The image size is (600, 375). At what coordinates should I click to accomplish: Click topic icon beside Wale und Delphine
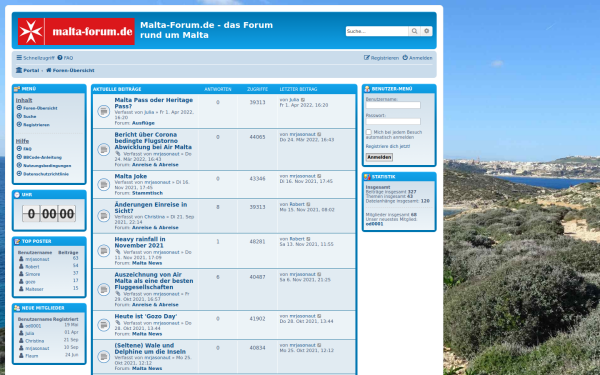(x=104, y=357)
